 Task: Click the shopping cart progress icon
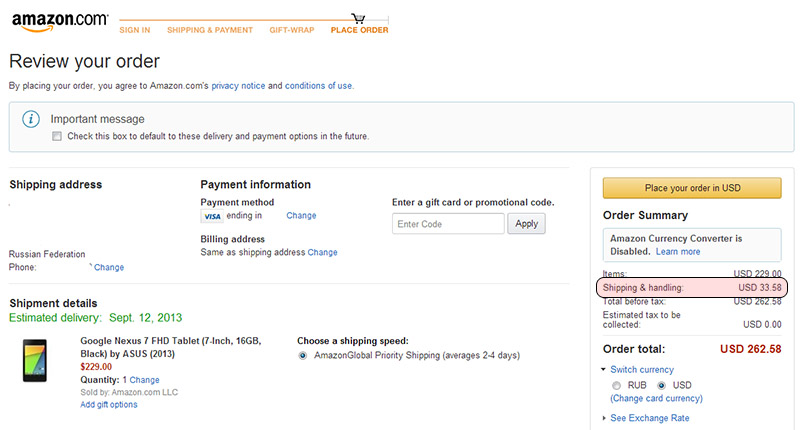pos(359,18)
